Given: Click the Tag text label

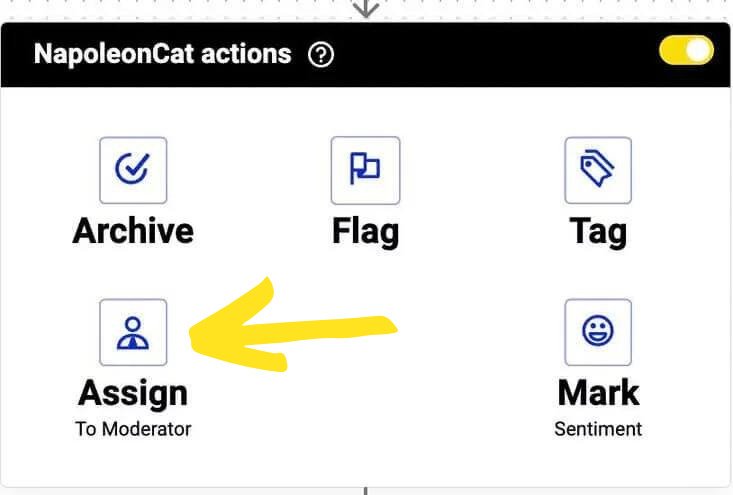Looking at the screenshot, I should 598,231.
